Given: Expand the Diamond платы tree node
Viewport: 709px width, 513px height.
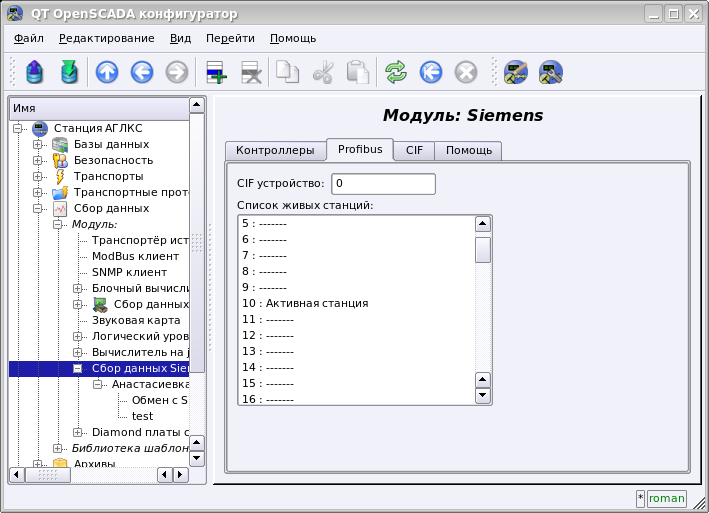Looking at the screenshot, I should coord(78,432).
